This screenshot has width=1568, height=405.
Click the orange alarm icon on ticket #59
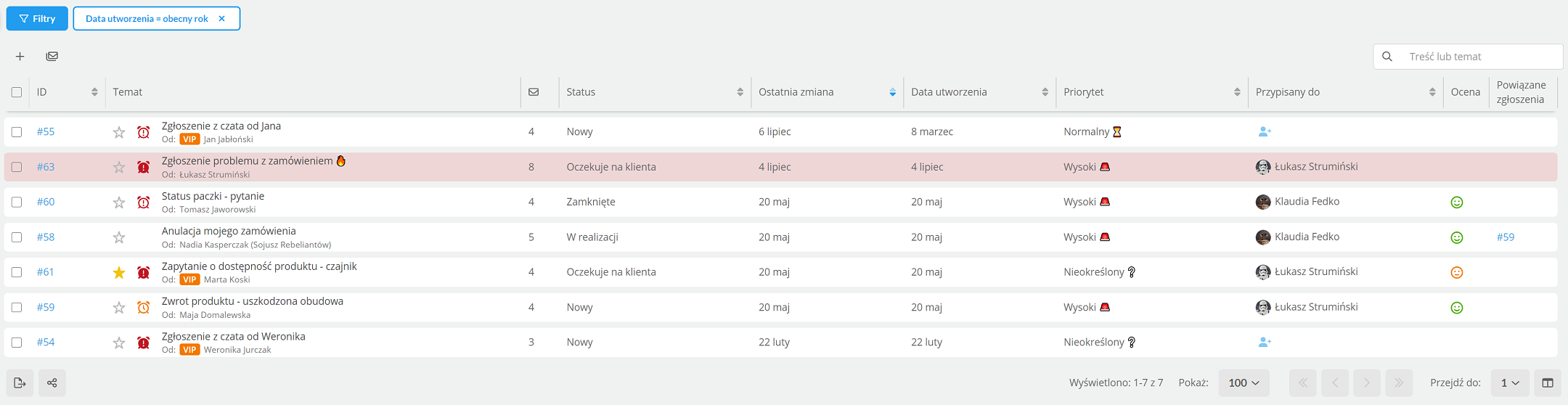(144, 308)
